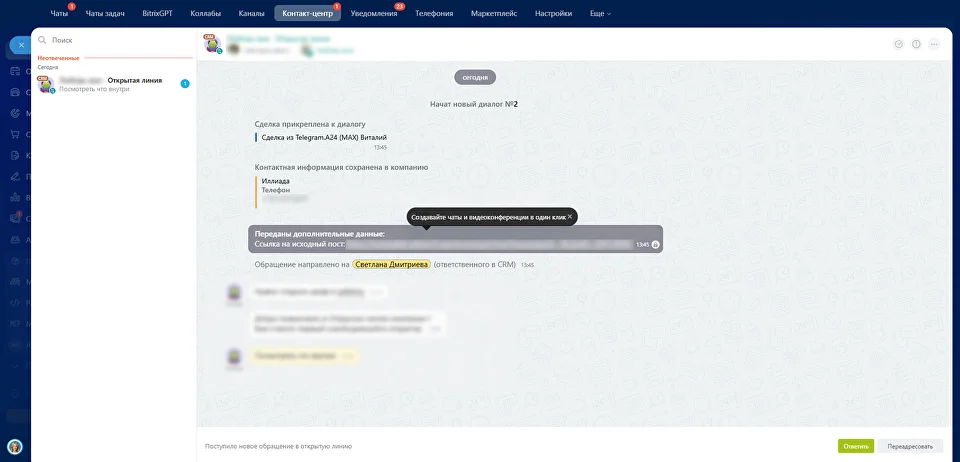Close the chats and videoconferences tooltip
Image resolution: width=960 pixels, height=462 pixels.
569,217
